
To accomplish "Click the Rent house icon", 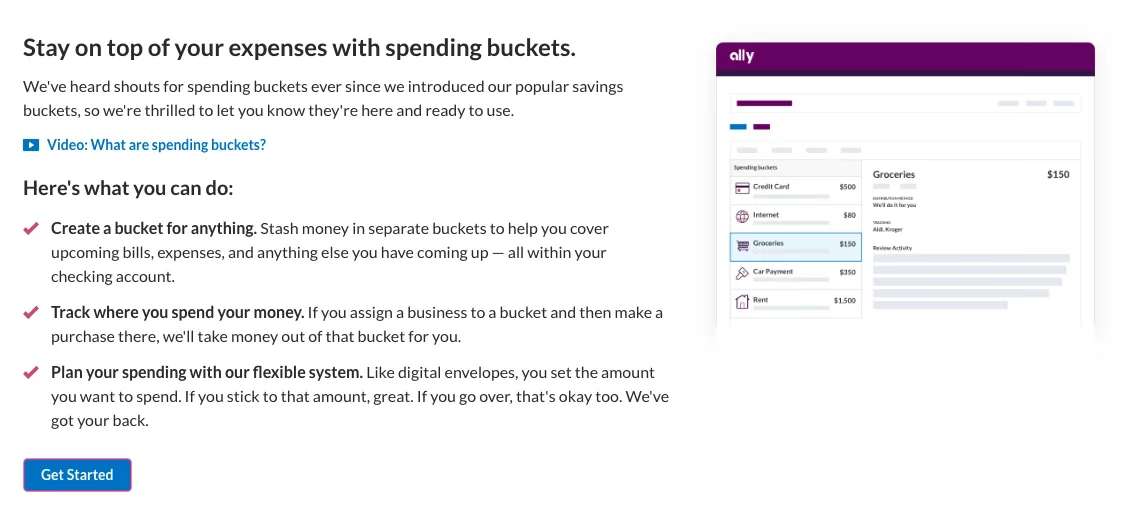I will click(x=742, y=301).
